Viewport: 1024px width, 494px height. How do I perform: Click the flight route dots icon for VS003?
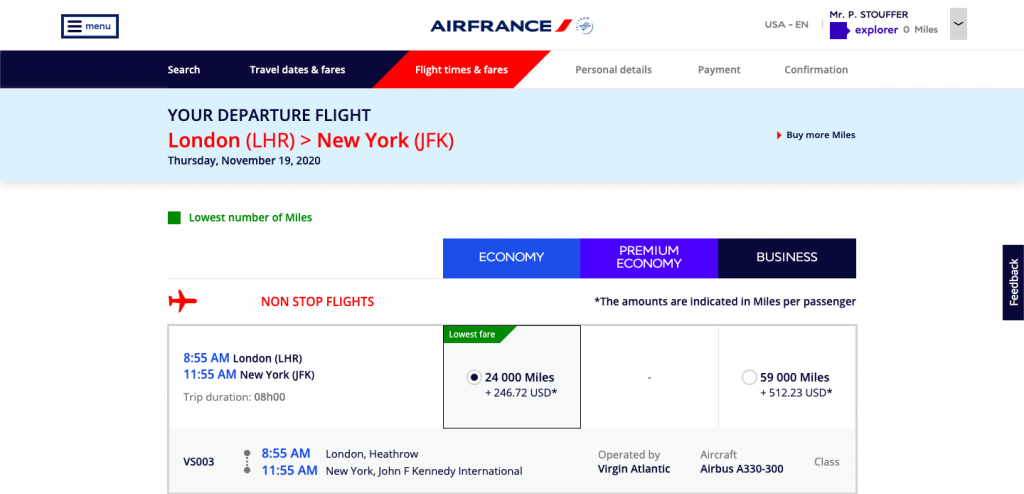pos(247,461)
